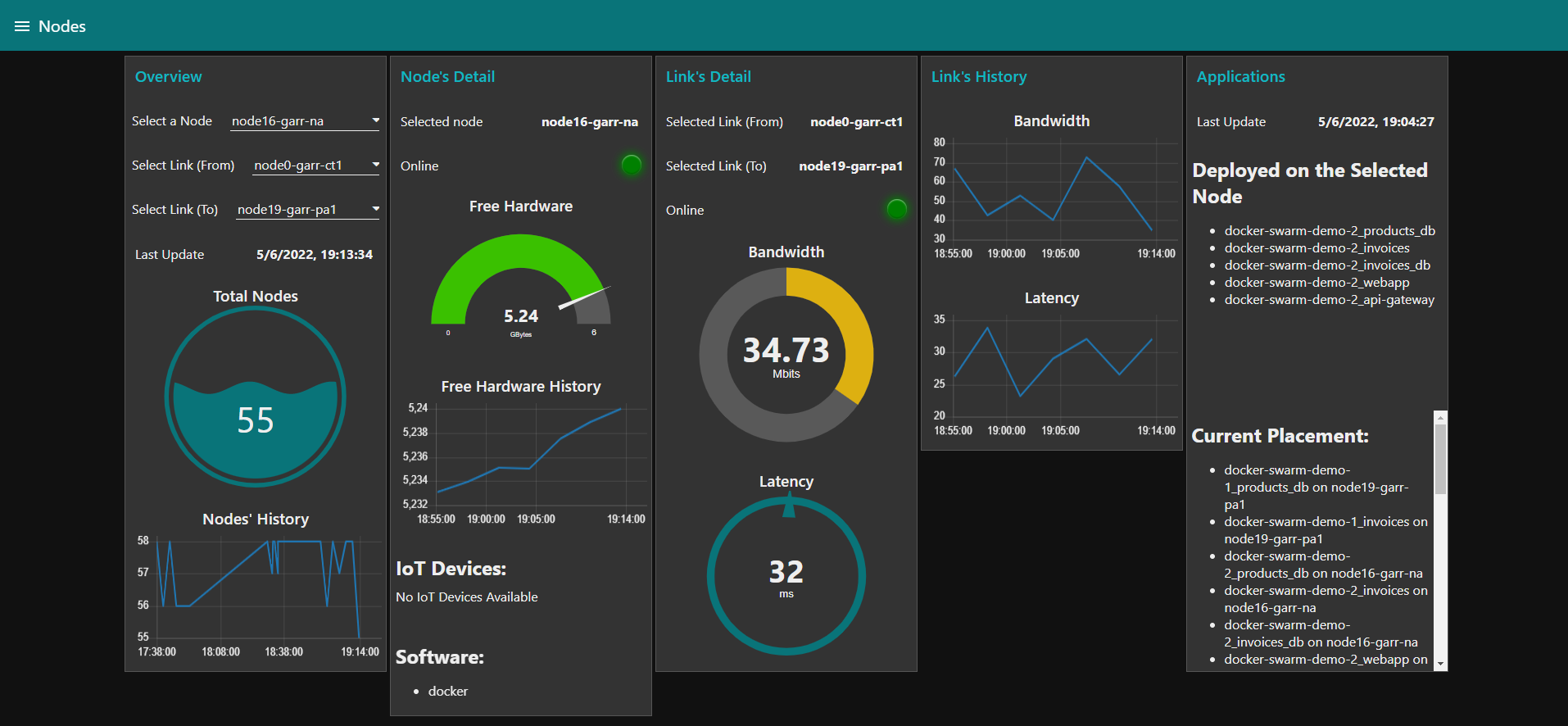Image resolution: width=1568 pixels, height=726 pixels.
Task: Click the Software heading
Action: [440, 657]
